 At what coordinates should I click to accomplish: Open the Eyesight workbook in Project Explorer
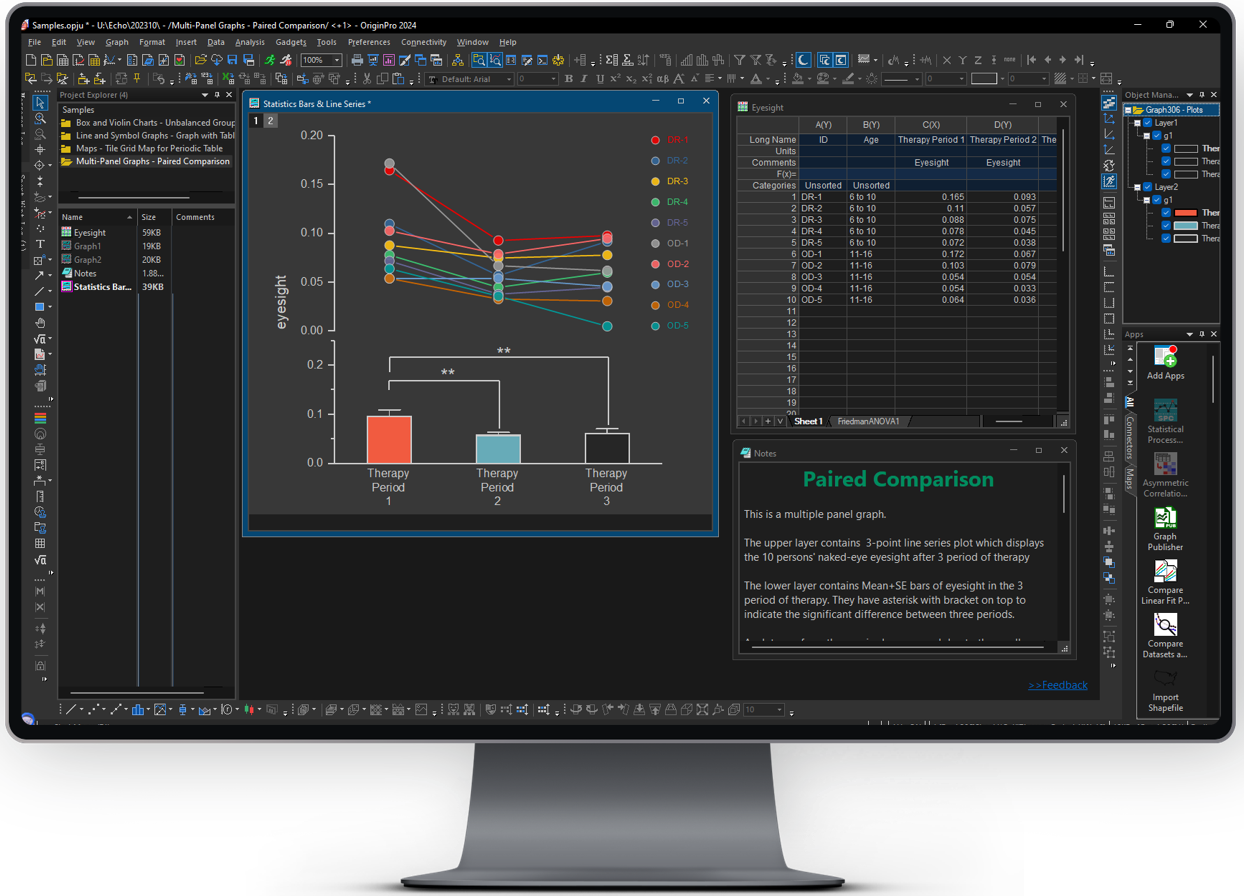point(90,232)
